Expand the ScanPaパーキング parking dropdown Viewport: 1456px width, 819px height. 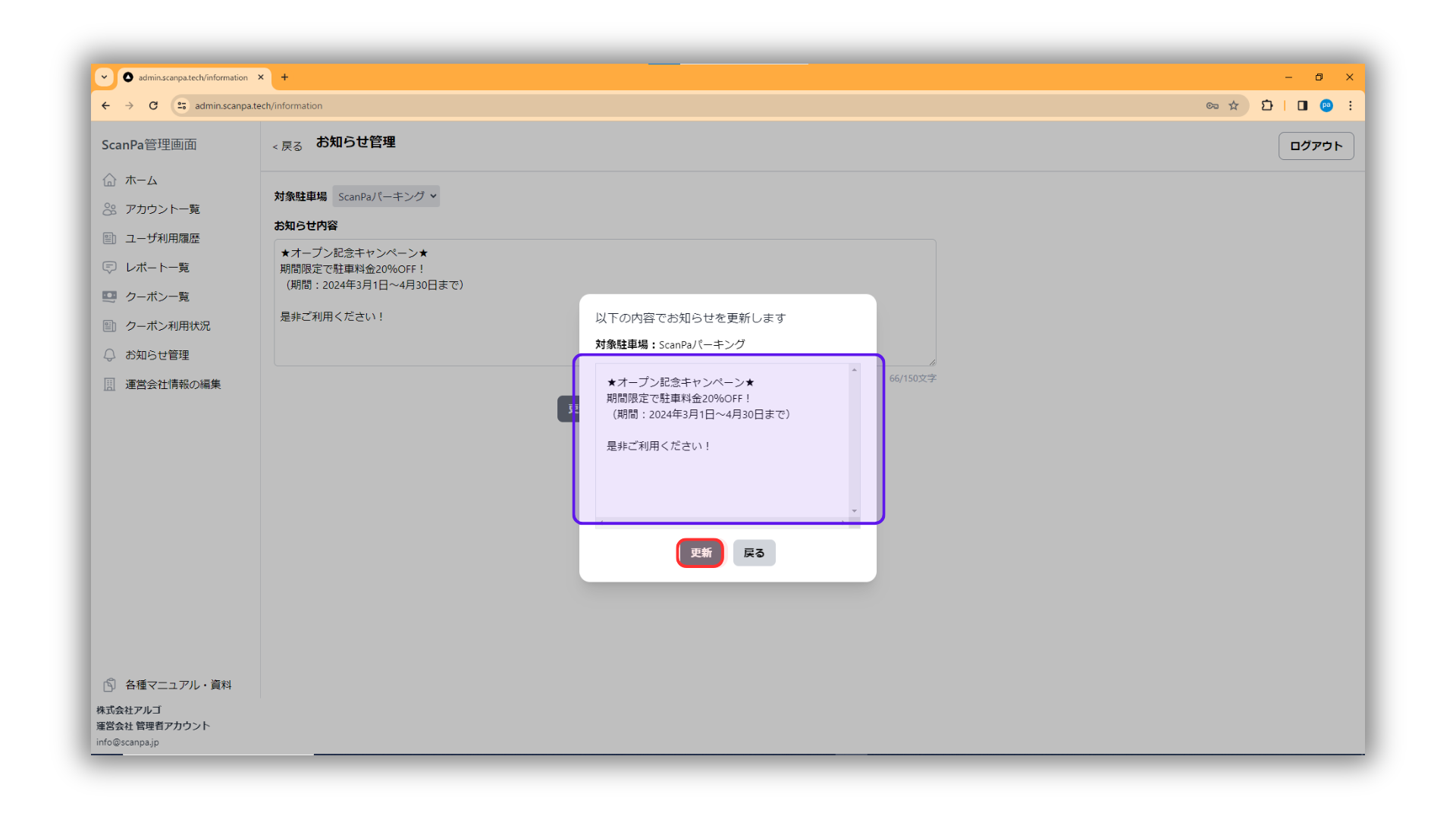point(386,196)
